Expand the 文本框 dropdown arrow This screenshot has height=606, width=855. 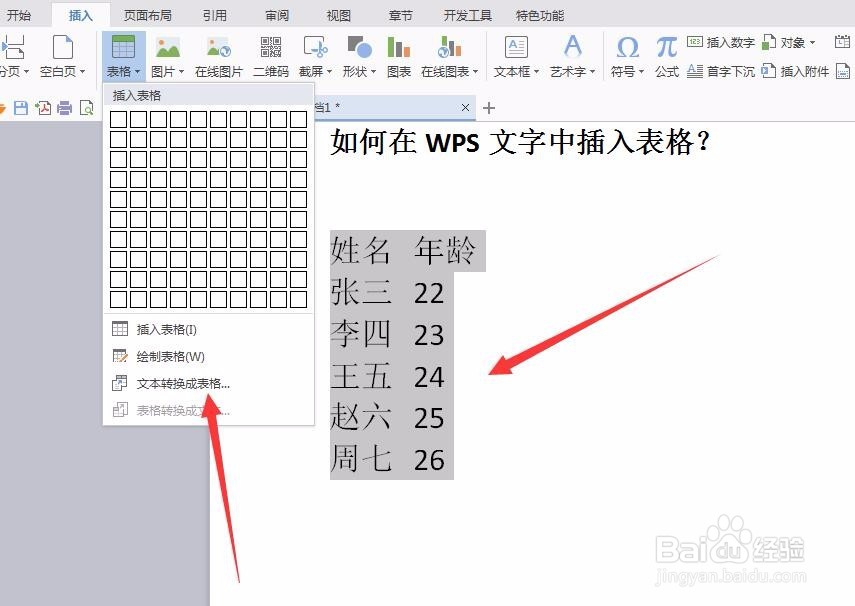(536, 72)
